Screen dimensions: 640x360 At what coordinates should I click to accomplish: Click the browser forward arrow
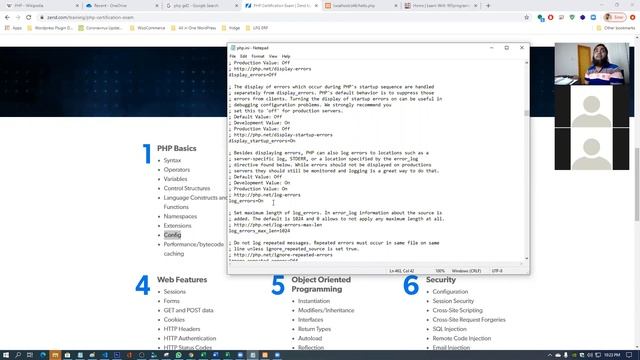(18, 18)
